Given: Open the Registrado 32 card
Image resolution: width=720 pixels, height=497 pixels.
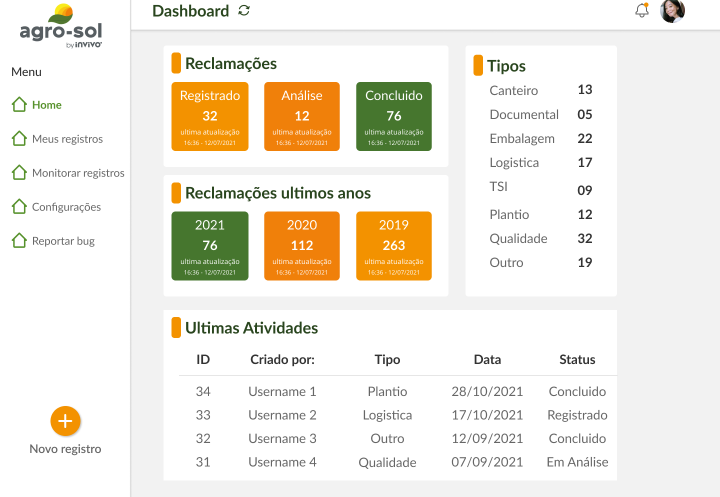Looking at the screenshot, I should [210, 116].
